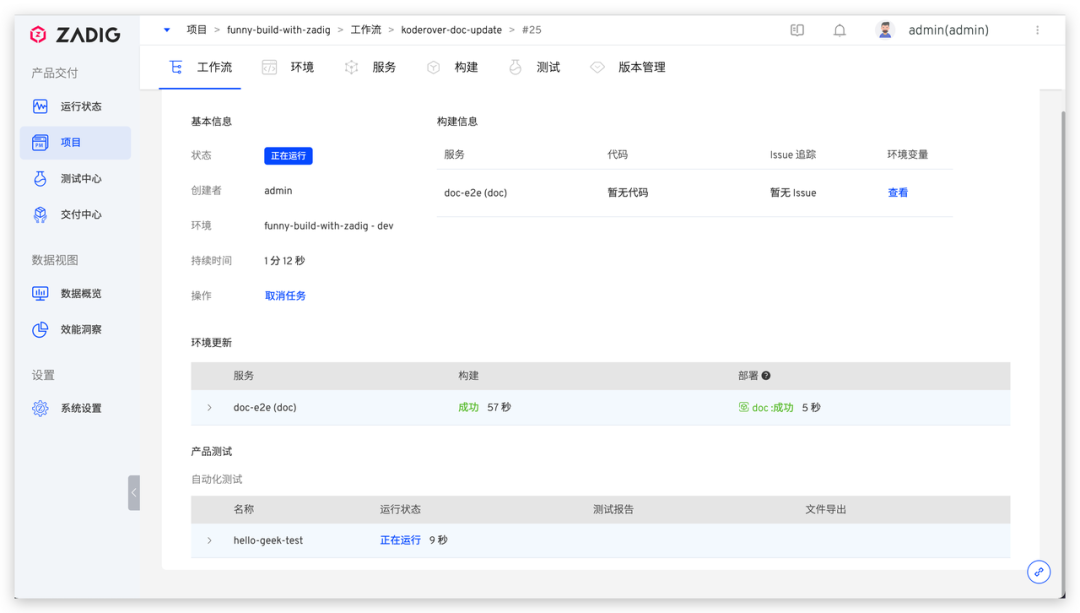Click doc :成功 deploy status
Image resolution: width=1080 pixels, height=613 pixels.
pos(772,407)
